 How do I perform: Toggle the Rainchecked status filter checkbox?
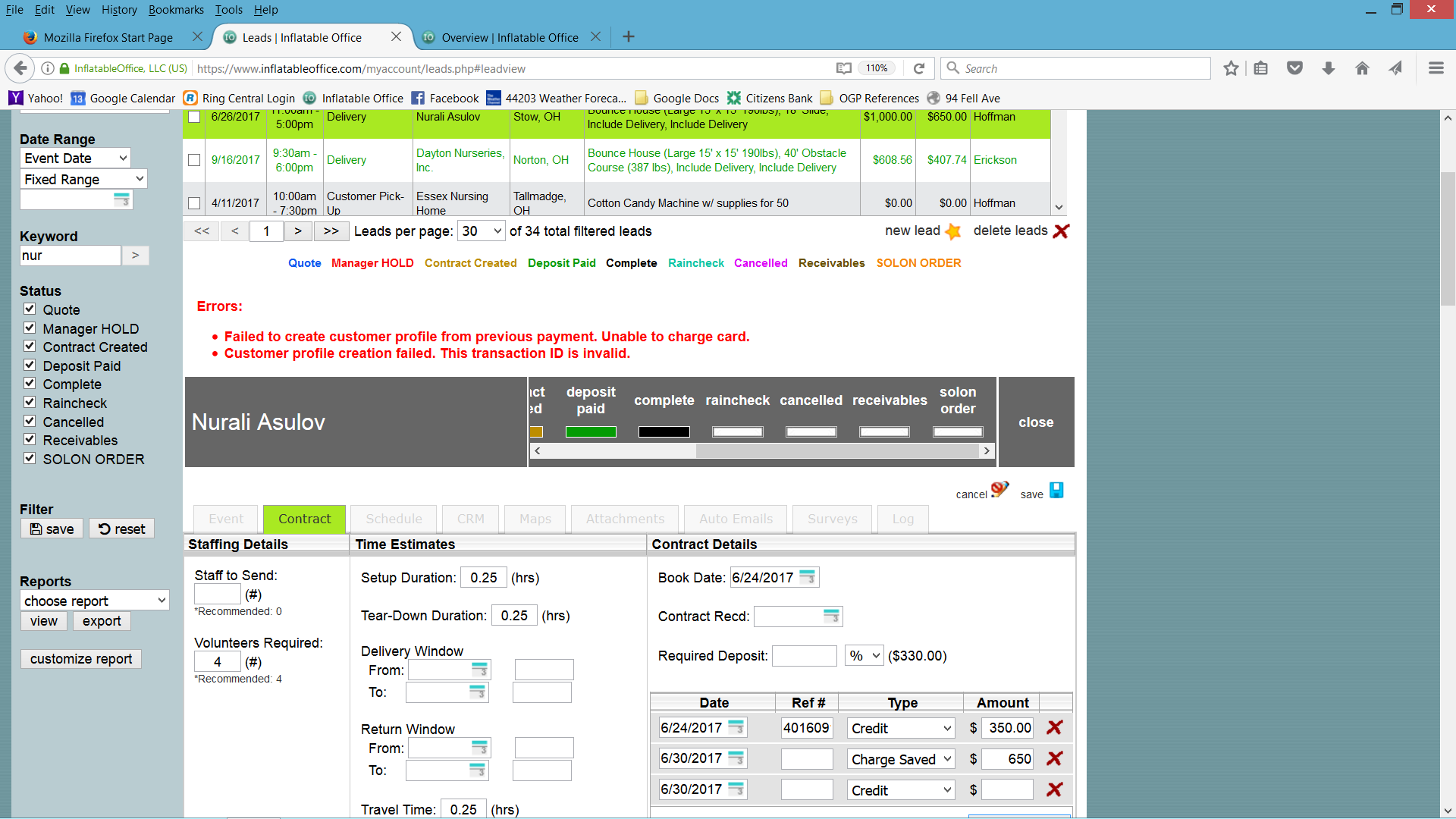click(x=30, y=403)
